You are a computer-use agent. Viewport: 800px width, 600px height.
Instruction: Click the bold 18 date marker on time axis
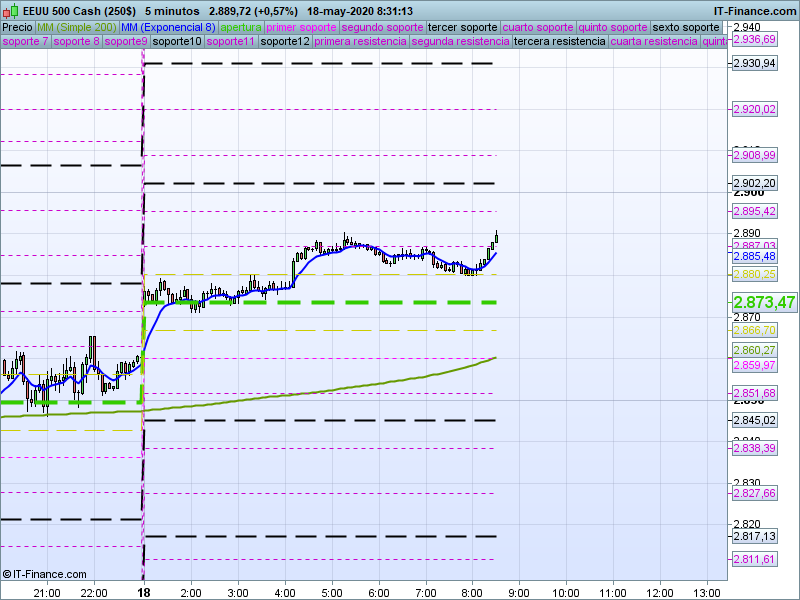[x=144, y=592]
